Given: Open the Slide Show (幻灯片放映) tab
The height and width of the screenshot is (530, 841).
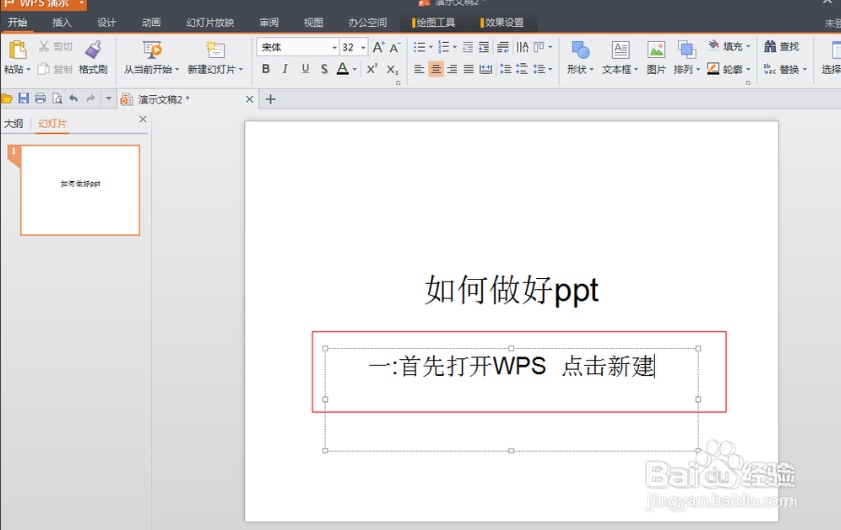Looking at the screenshot, I should (210, 23).
